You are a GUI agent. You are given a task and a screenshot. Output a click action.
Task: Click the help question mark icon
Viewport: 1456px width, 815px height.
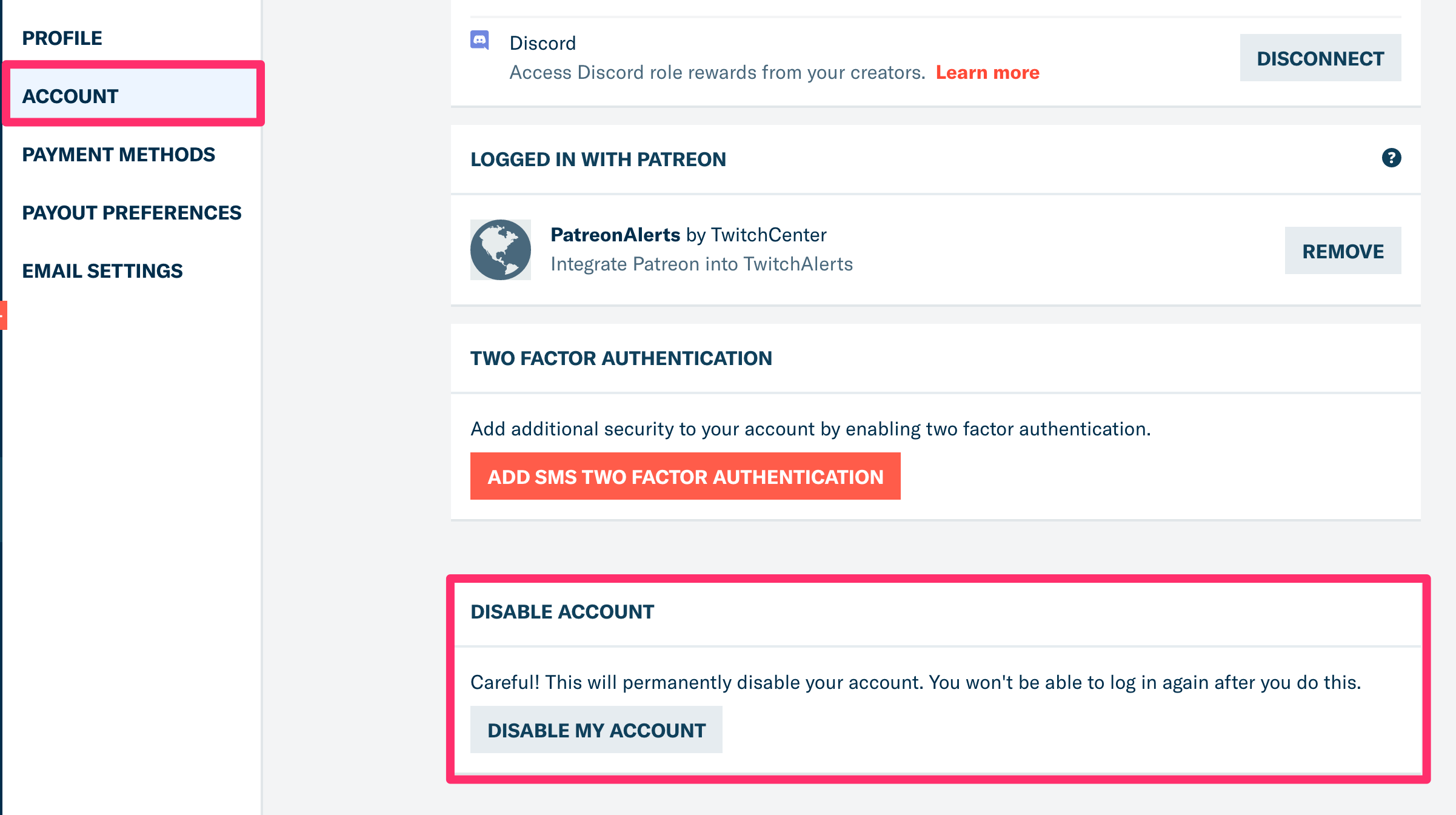(x=1391, y=158)
